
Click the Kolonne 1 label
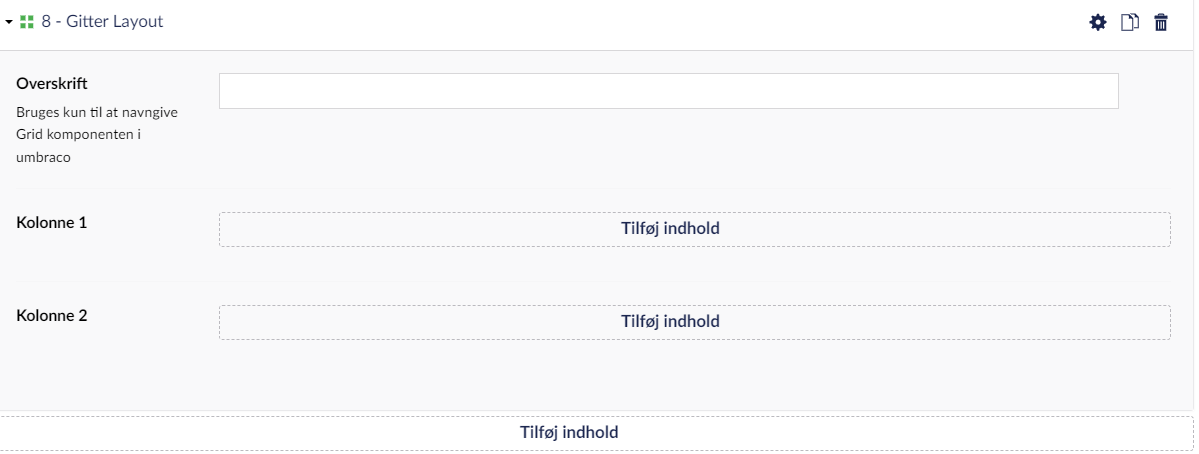coord(52,222)
